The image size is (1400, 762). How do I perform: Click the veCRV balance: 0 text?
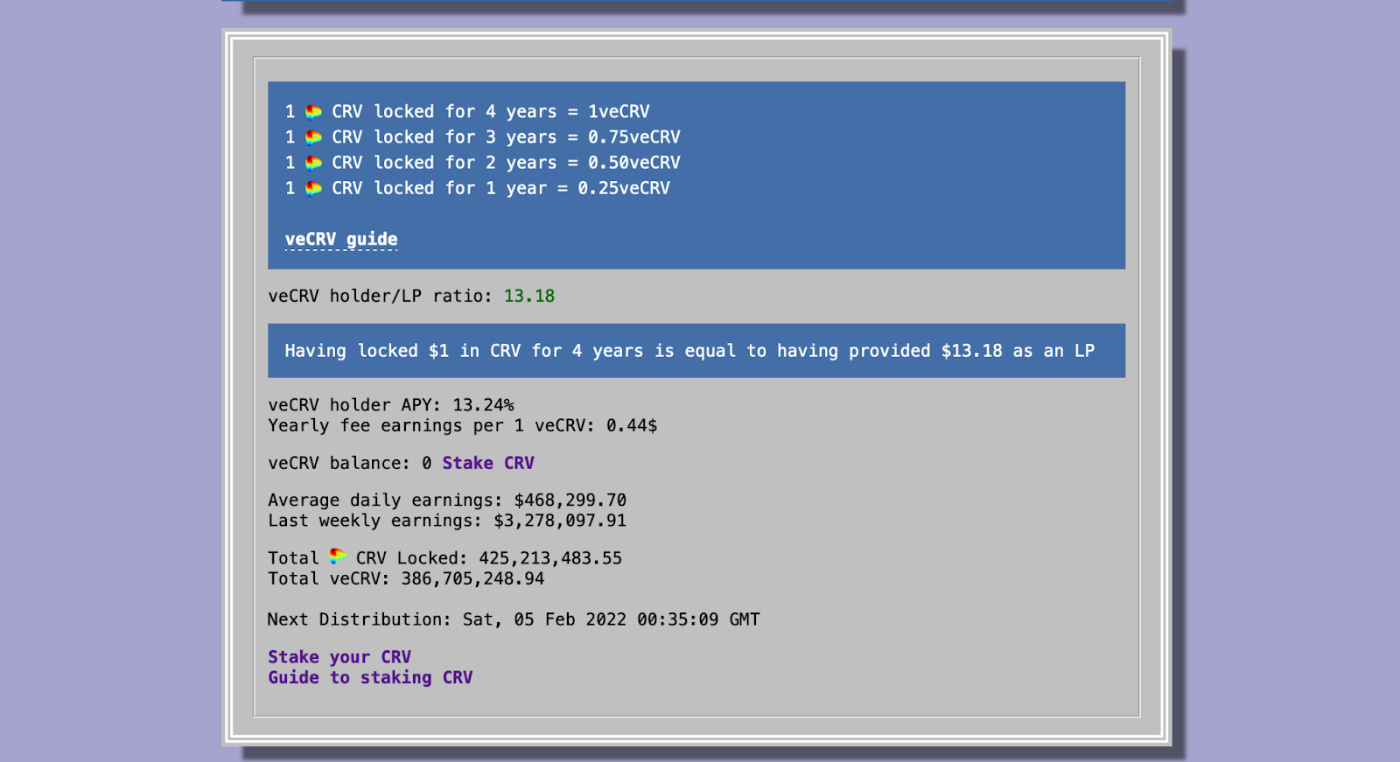(350, 463)
